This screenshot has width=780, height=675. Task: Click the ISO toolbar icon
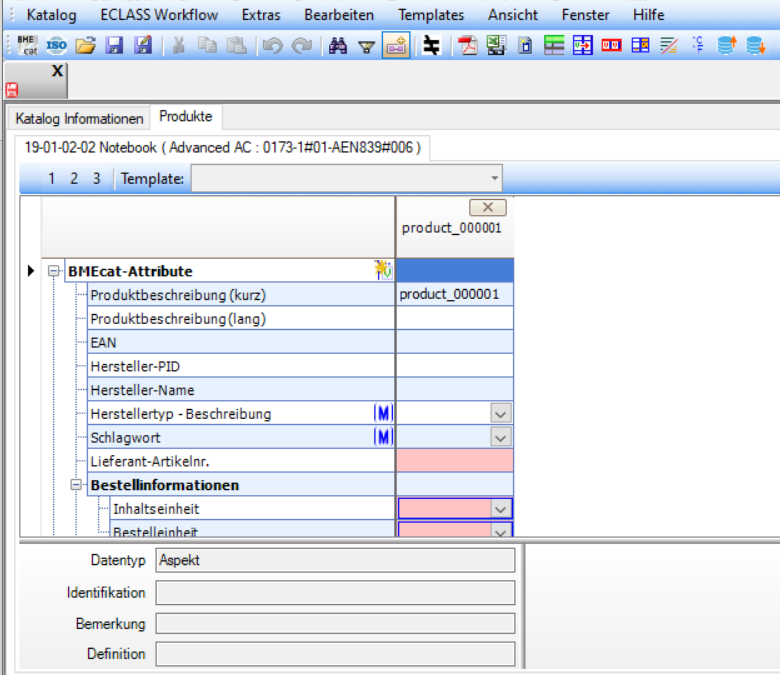57,45
